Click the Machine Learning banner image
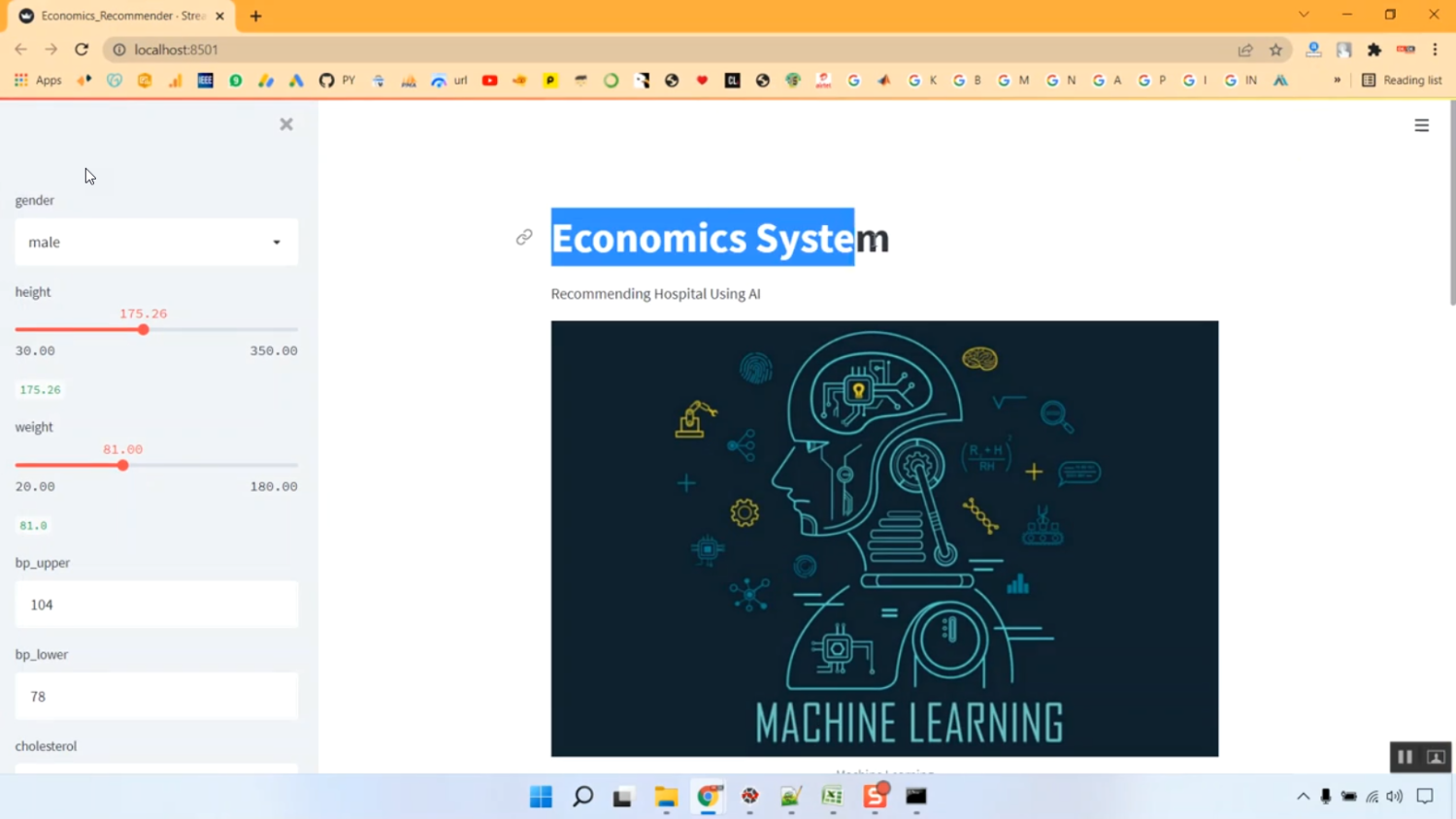 884,539
